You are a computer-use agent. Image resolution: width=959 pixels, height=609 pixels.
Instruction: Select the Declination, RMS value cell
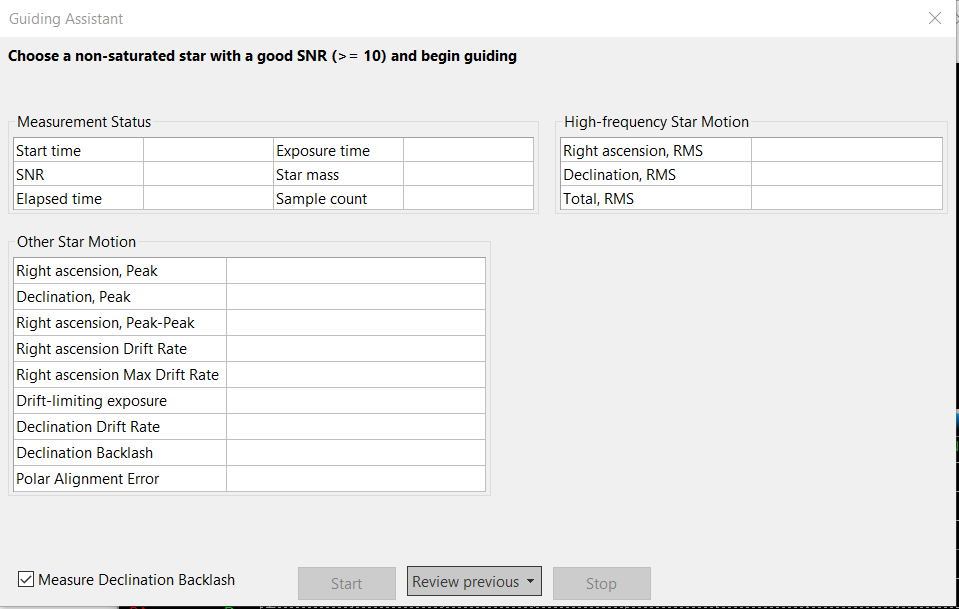click(x=846, y=174)
